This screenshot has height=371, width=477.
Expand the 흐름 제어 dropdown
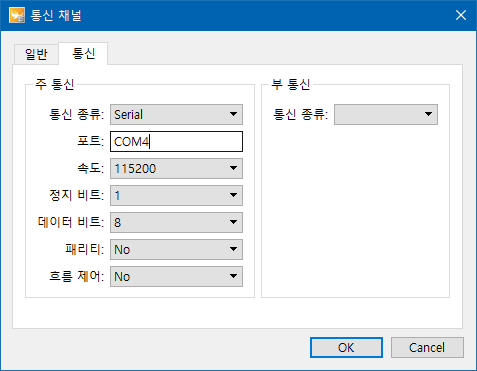pyautogui.click(x=176, y=276)
